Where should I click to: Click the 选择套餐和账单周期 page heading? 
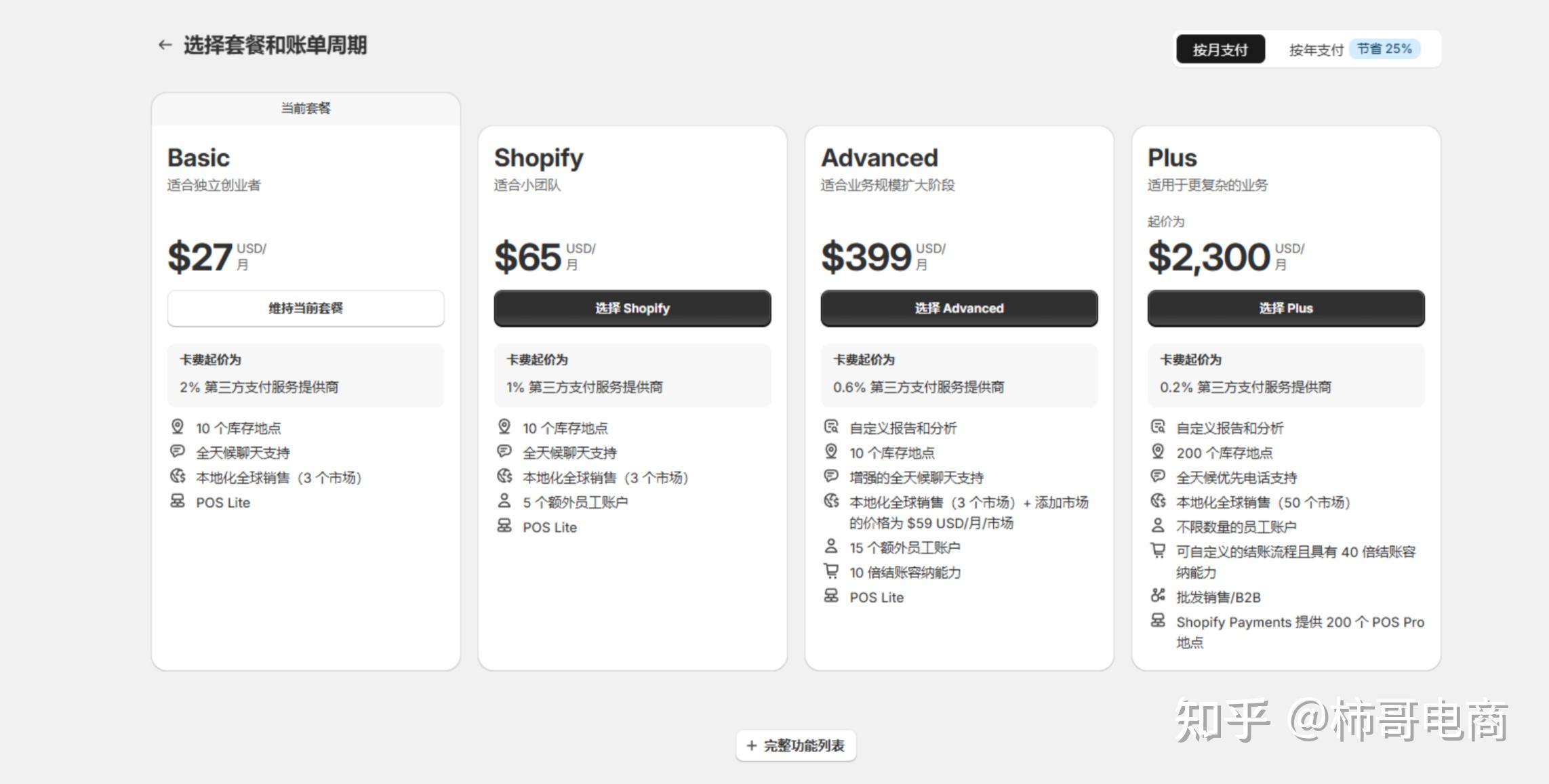tap(275, 45)
